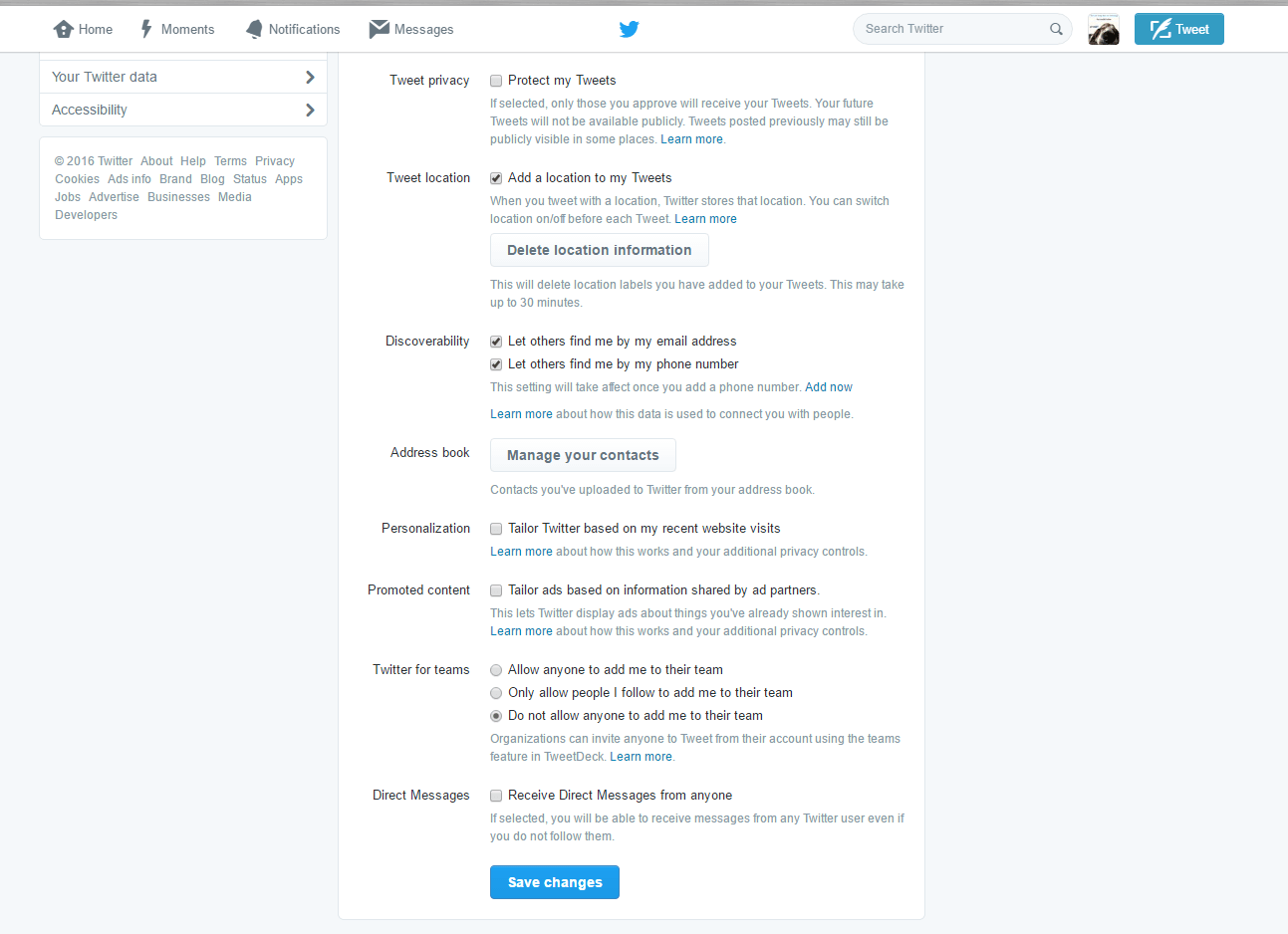The image size is (1288, 934).
Task: Select Only allow people I follow radio
Action: pyautogui.click(x=496, y=693)
